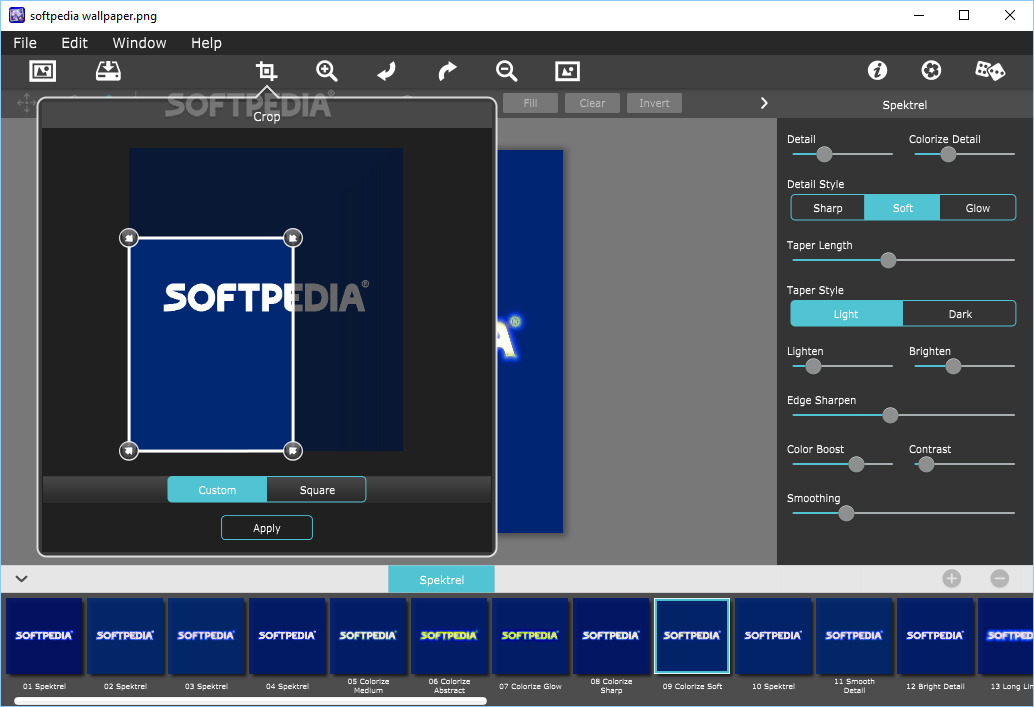Image resolution: width=1034 pixels, height=707 pixels.
Task: Click the Clear button
Action: pos(592,103)
